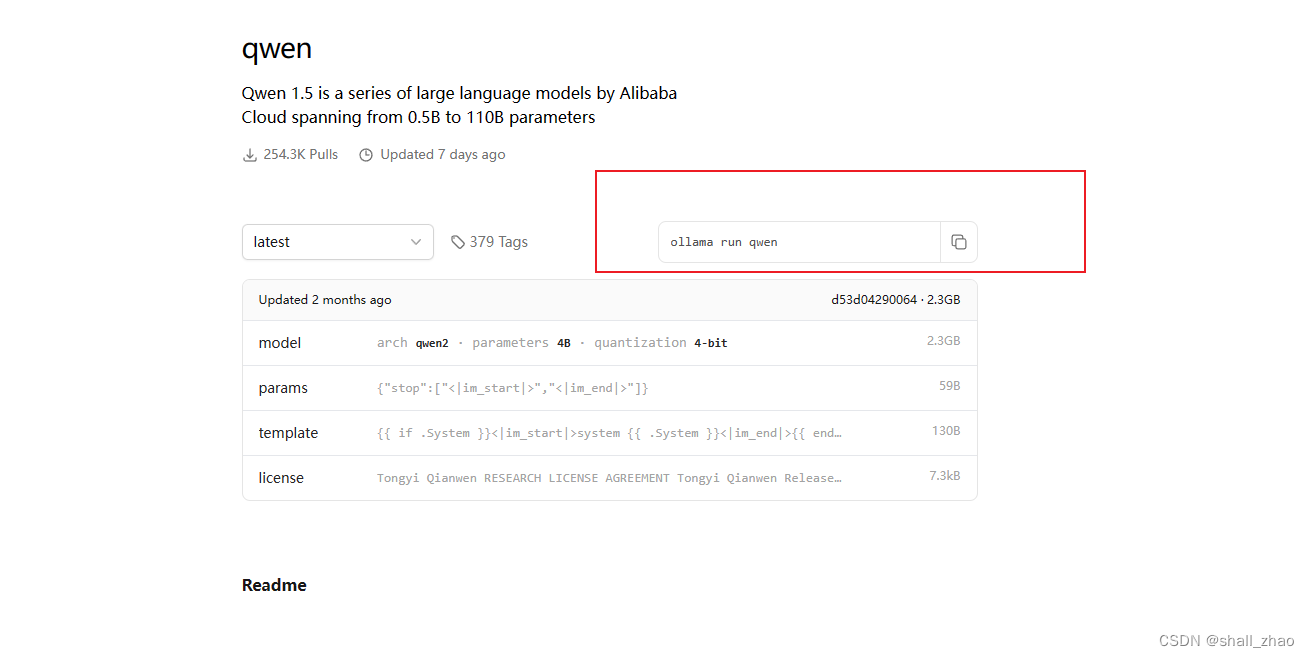Click the 2.3GB size value in model row
Screen dimensions: 1309x657
[x=944, y=341]
